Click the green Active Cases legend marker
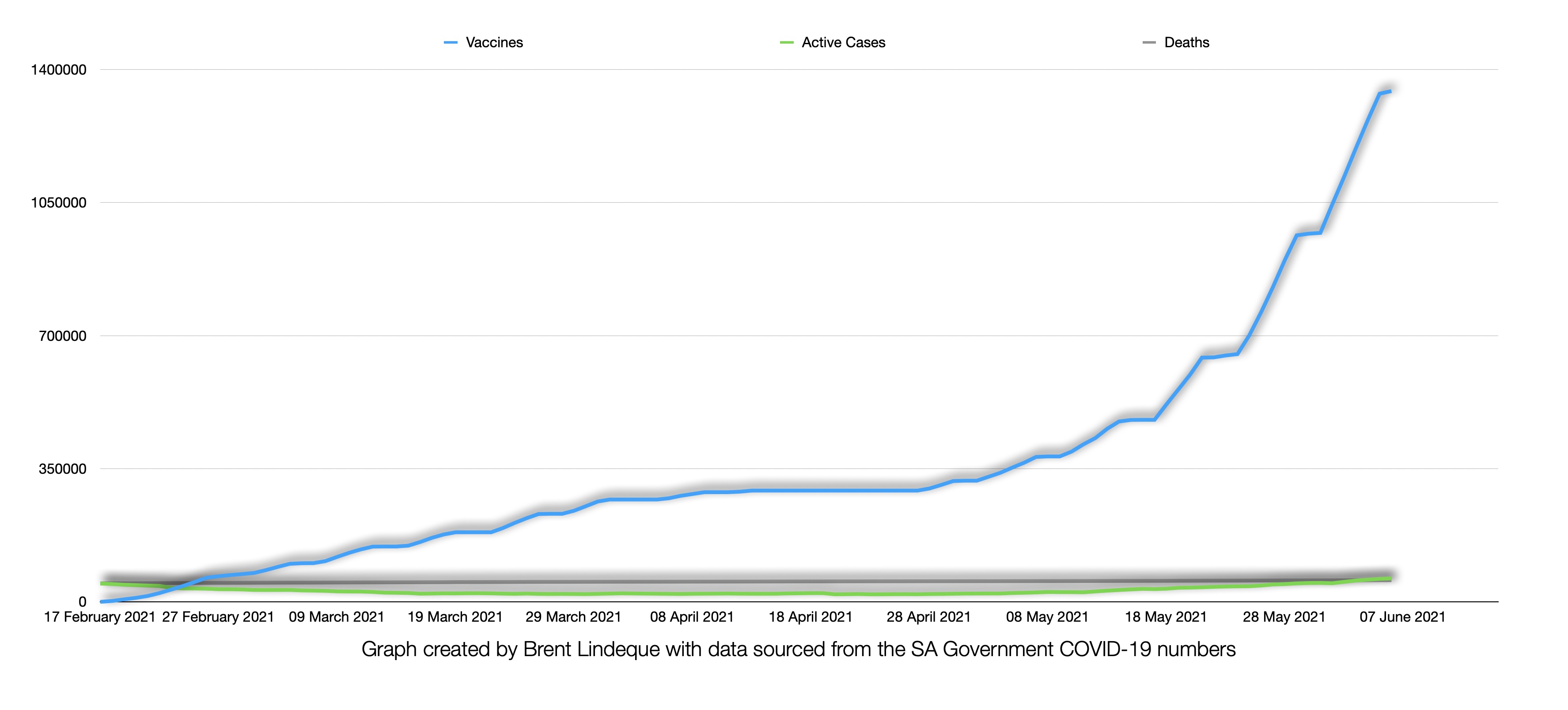This screenshot has height=710, width=1568. [787, 42]
